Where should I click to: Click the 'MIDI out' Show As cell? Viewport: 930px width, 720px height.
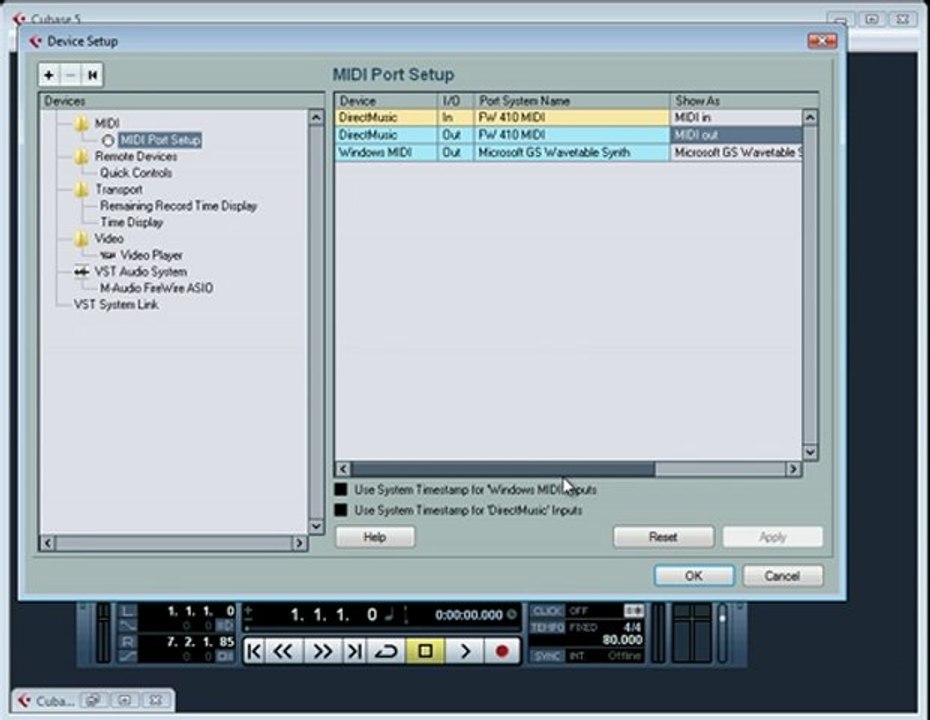point(736,135)
